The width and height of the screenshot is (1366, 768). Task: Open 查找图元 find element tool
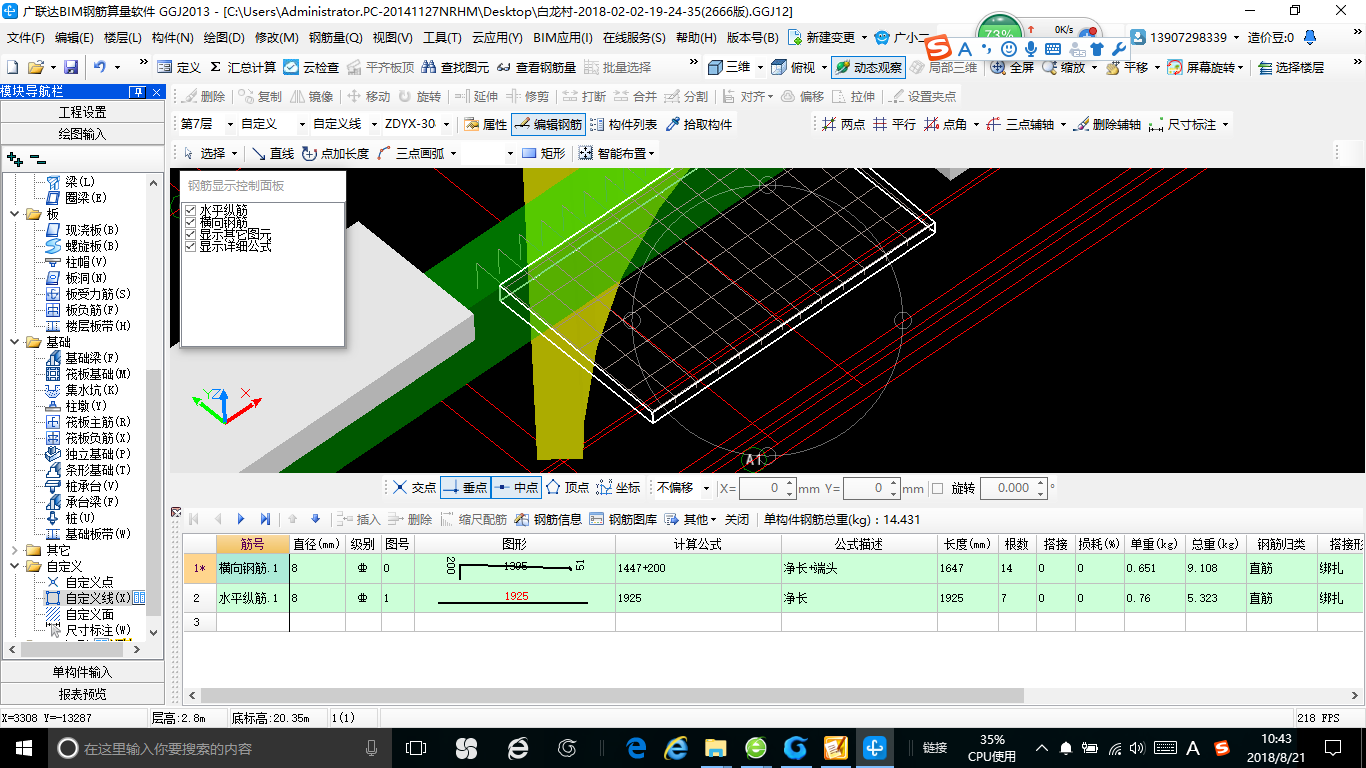(456, 67)
